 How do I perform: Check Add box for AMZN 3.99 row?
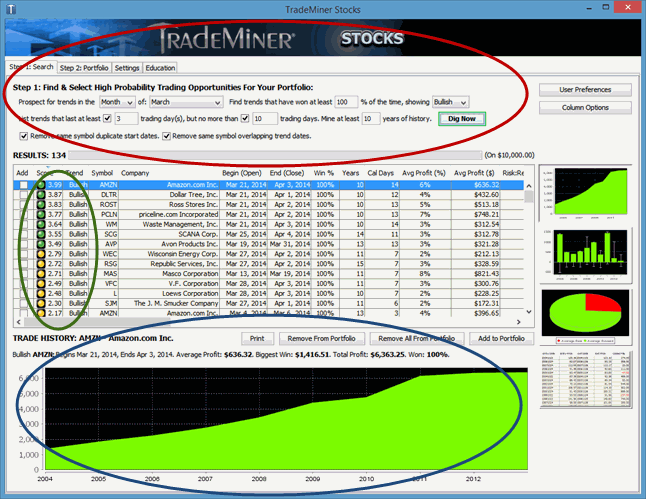24,185
